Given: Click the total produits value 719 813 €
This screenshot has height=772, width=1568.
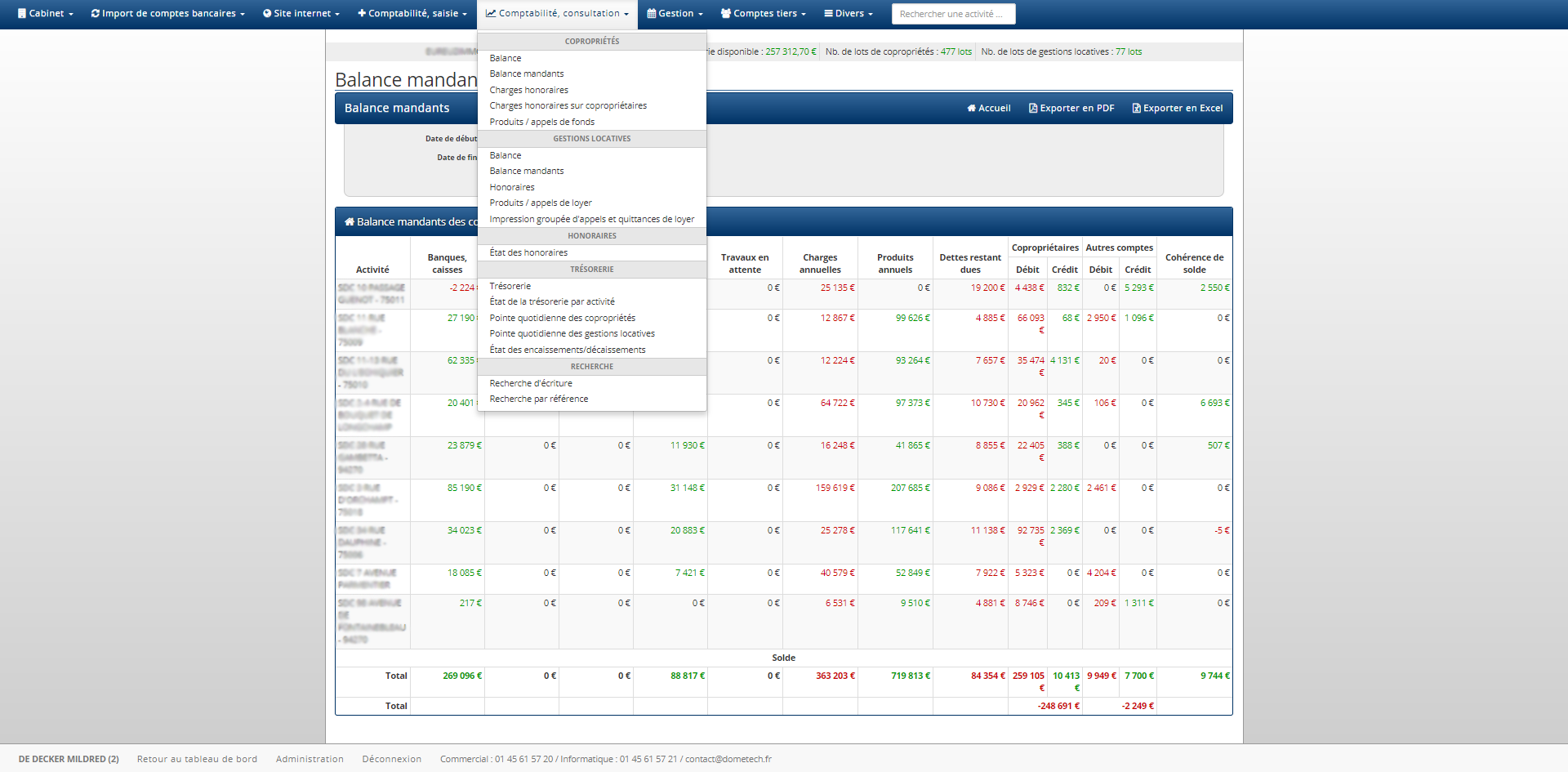Looking at the screenshot, I should click(x=911, y=676).
